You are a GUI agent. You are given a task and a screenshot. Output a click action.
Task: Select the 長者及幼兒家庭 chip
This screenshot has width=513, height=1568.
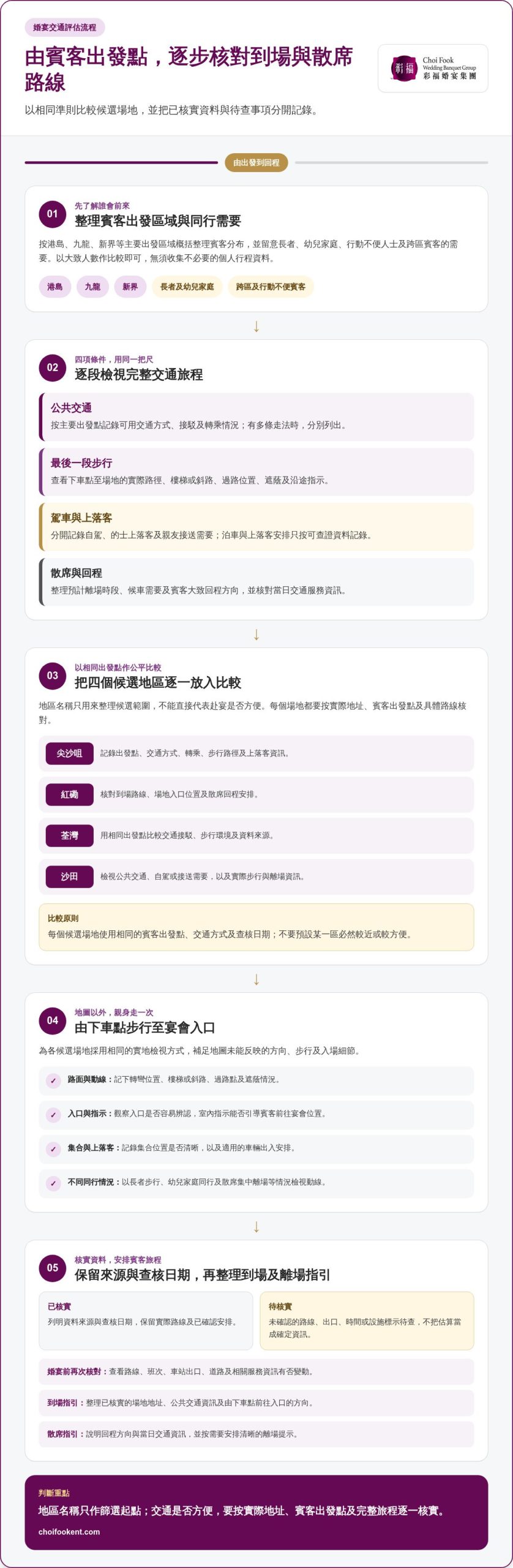click(187, 287)
